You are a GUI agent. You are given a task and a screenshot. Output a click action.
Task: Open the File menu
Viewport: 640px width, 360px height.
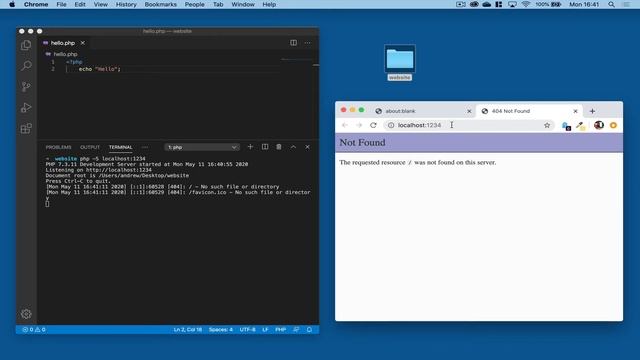[x=61, y=4]
